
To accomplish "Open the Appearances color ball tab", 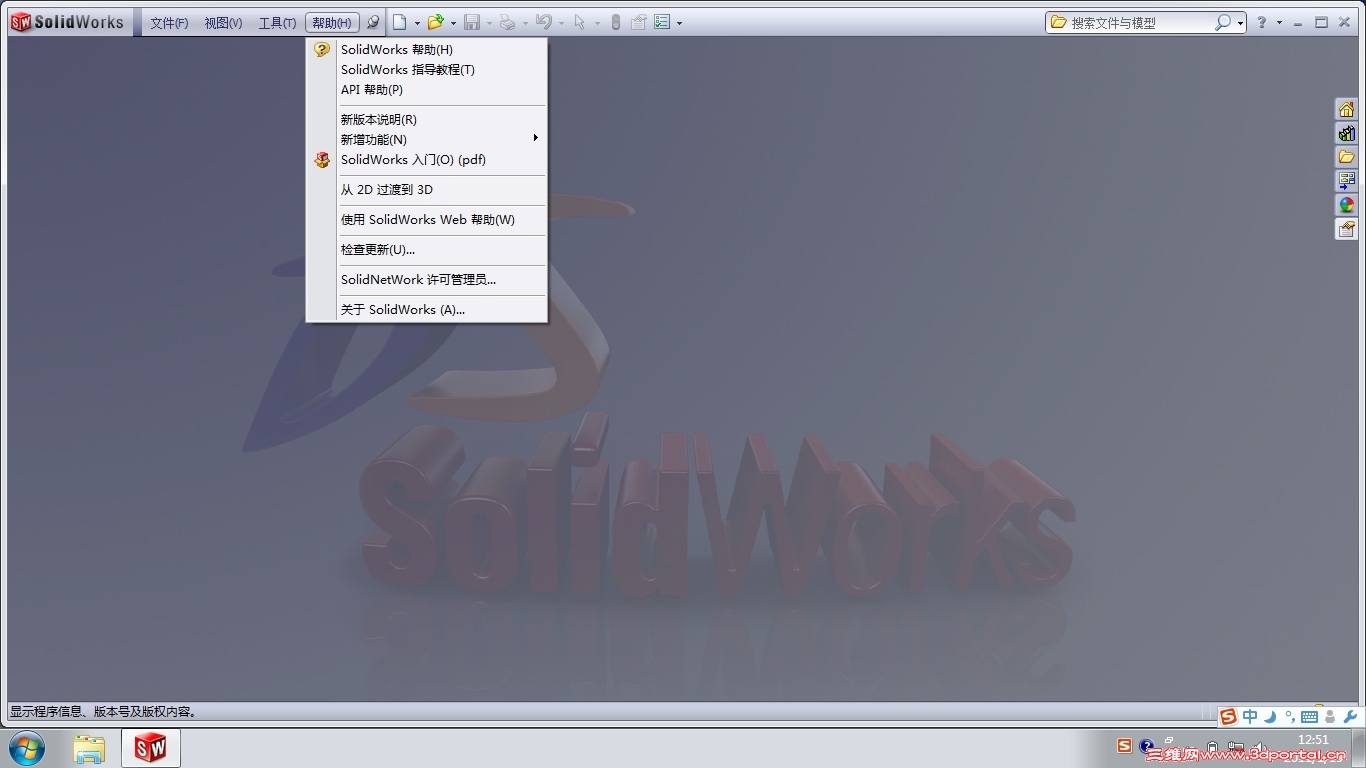I will 1347,205.
